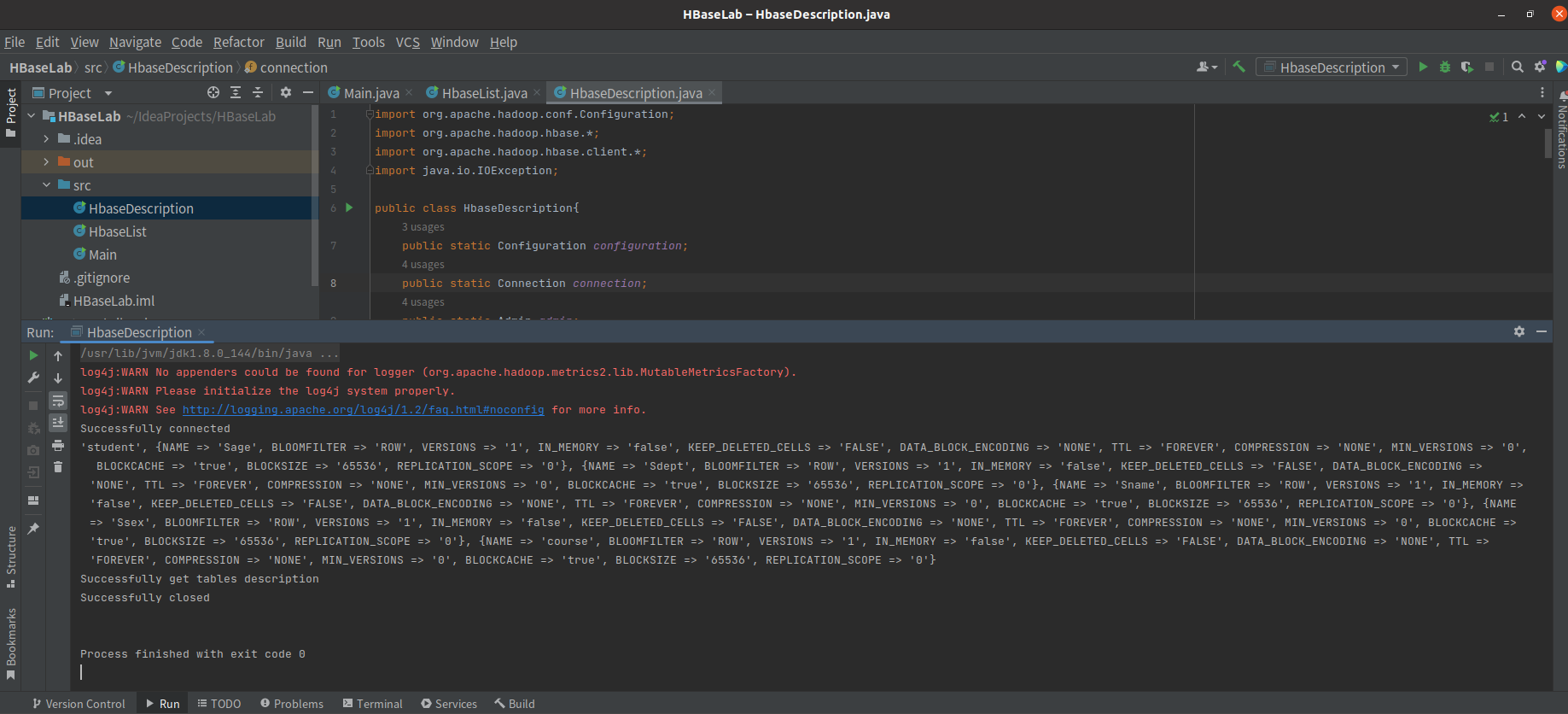Open the VCS menu
The height and width of the screenshot is (714, 1568).
click(408, 42)
